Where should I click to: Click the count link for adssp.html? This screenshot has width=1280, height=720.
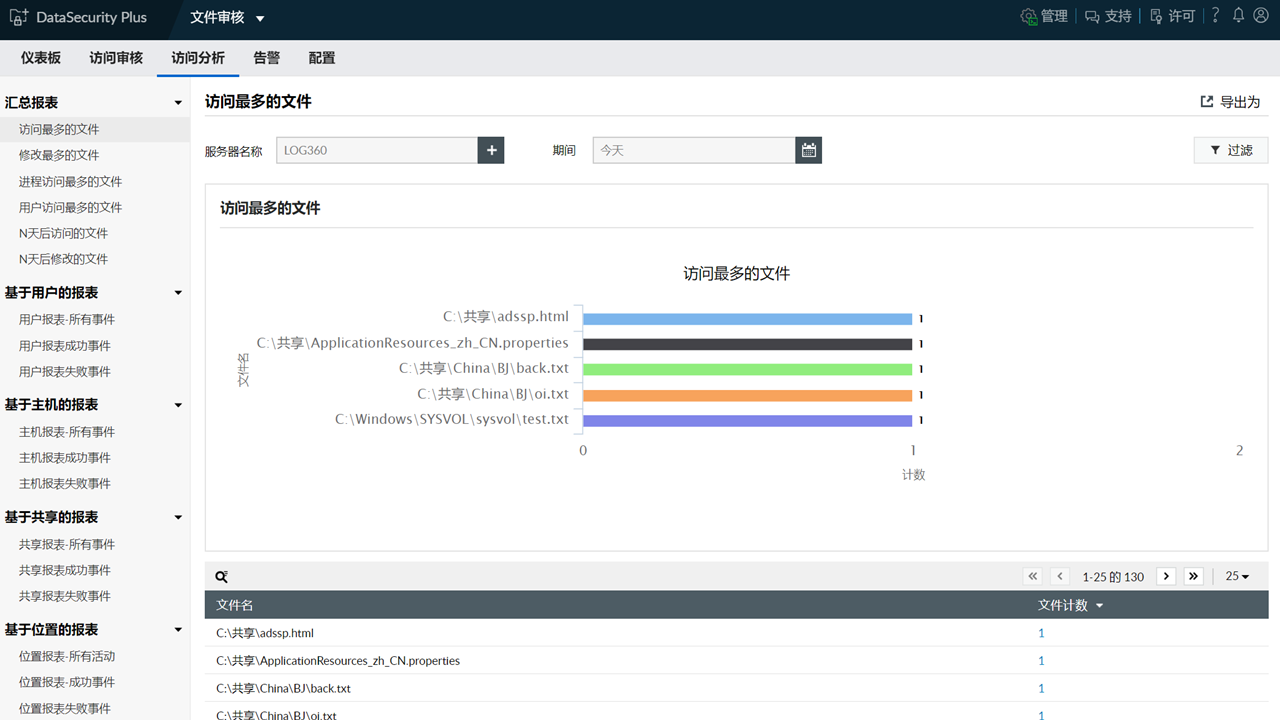click(x=1041, y=632)
